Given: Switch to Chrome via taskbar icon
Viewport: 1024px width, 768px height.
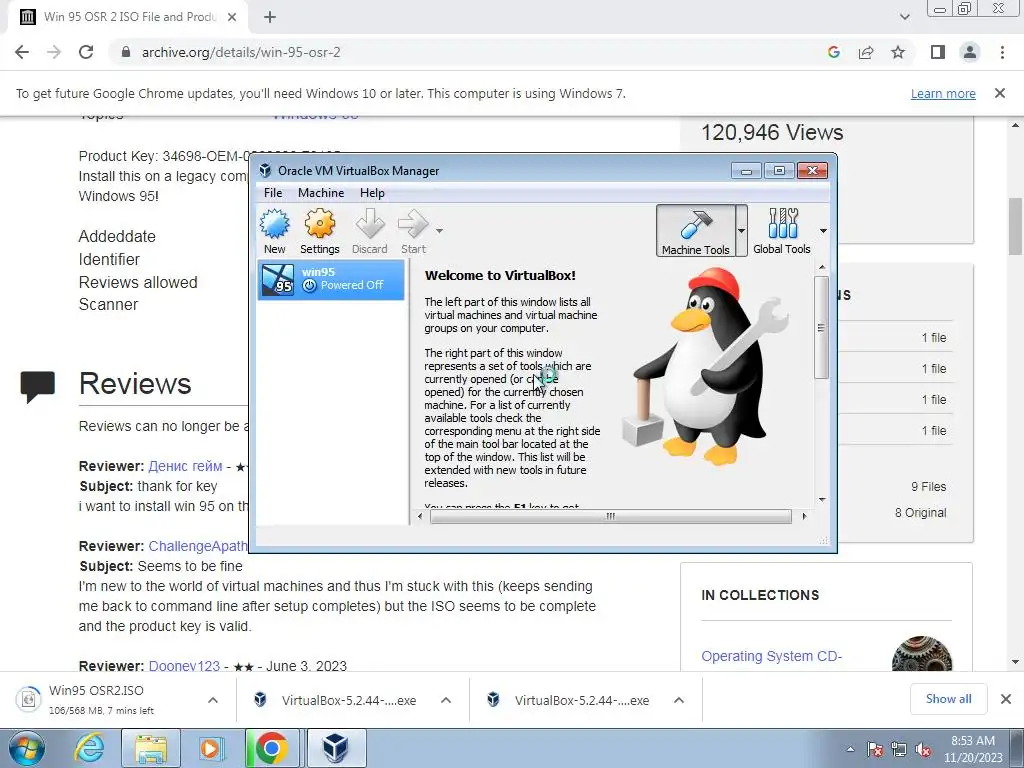Looking at the screenshot, I should click(x=271, y=748).
